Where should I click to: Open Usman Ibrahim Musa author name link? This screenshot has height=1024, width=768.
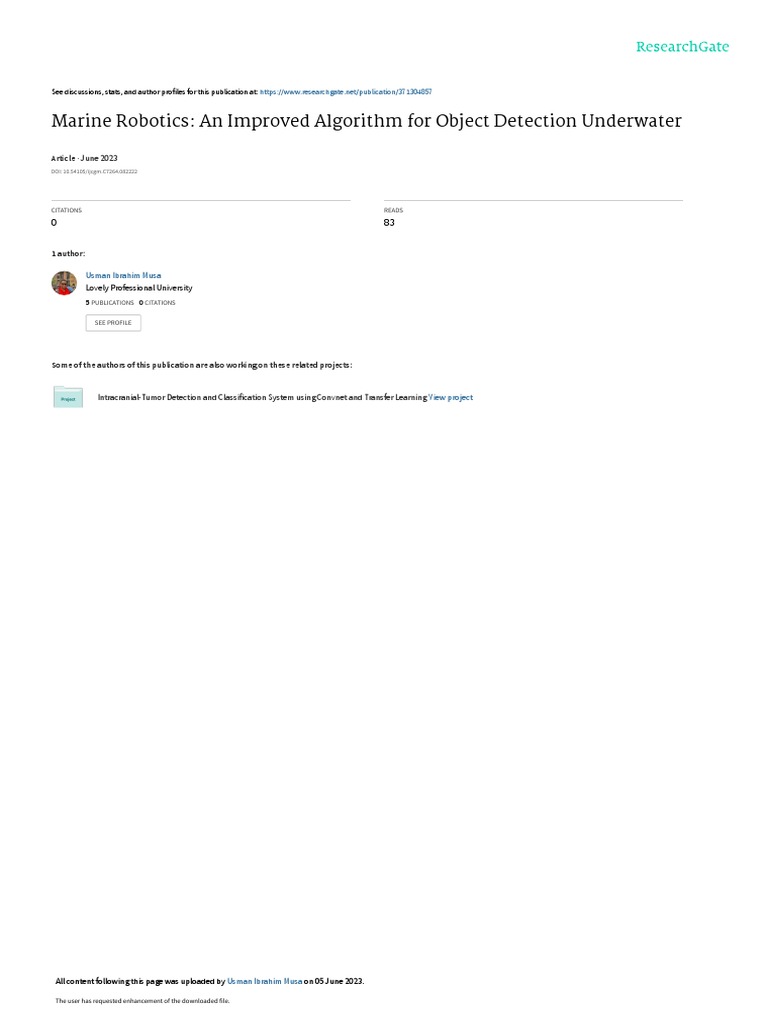click(x=123, y=276)
